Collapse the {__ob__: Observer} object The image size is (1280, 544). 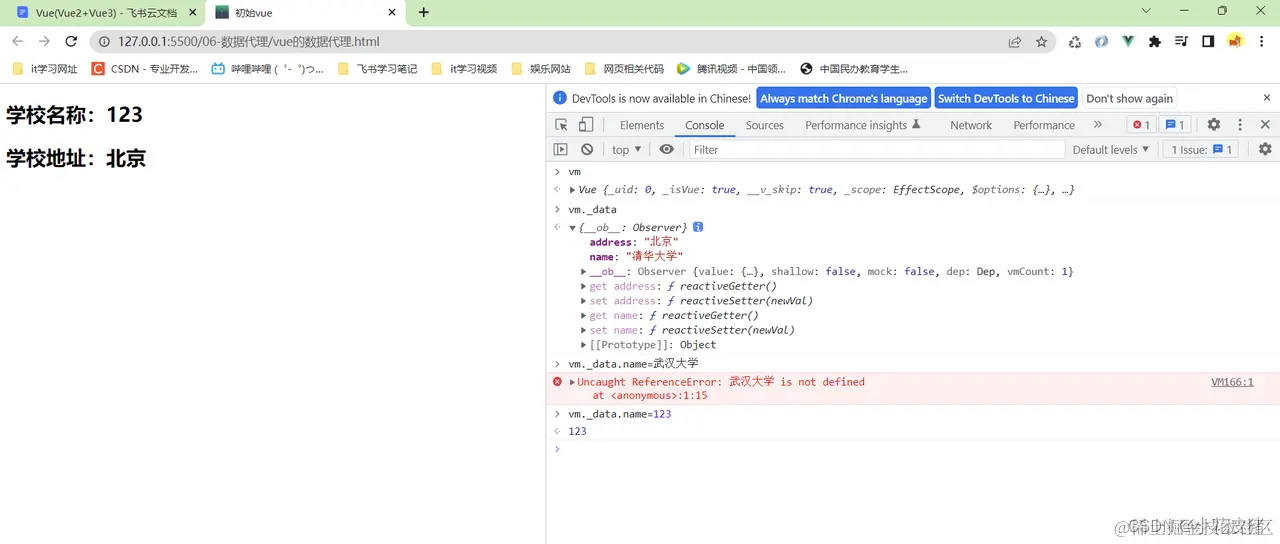click(573, 228)
